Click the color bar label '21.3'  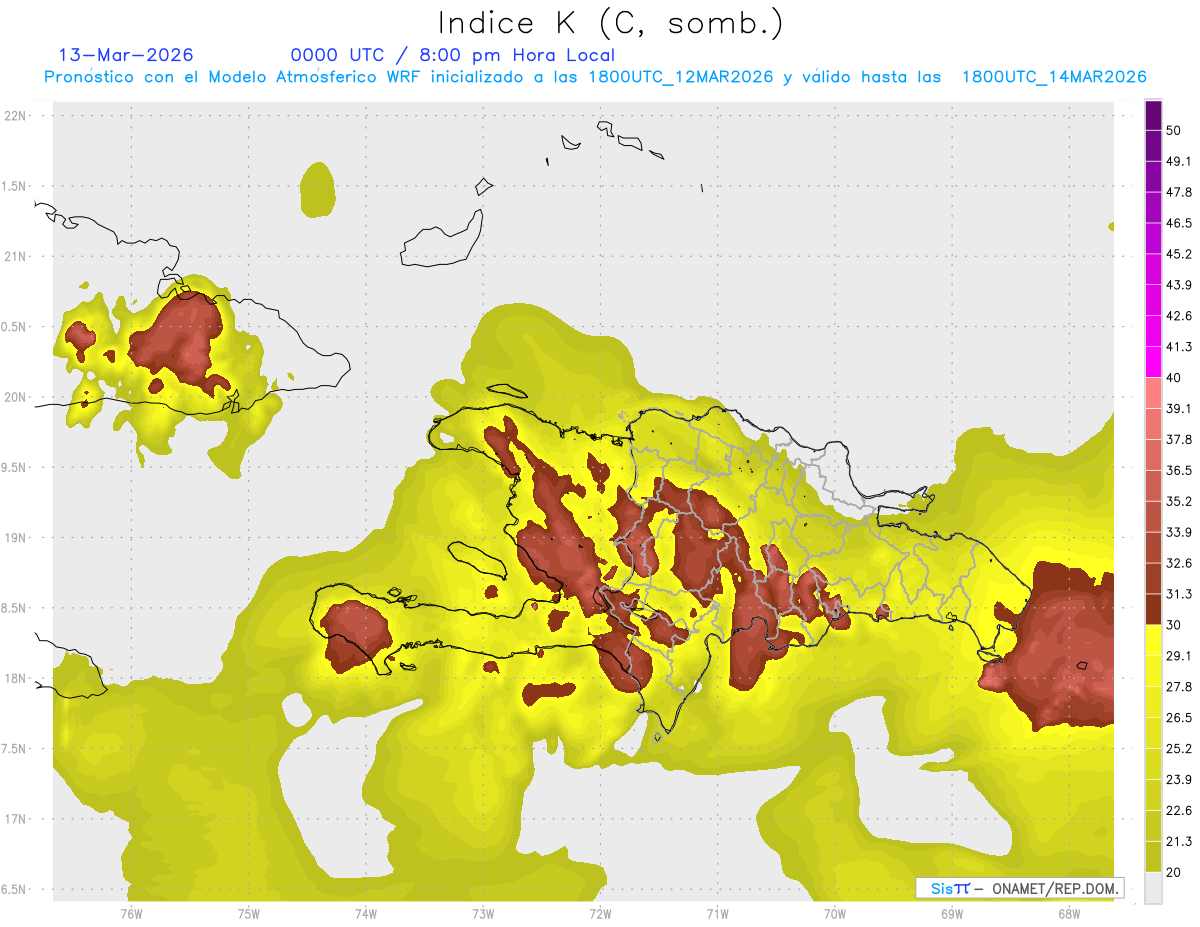tap(1179, 842)
